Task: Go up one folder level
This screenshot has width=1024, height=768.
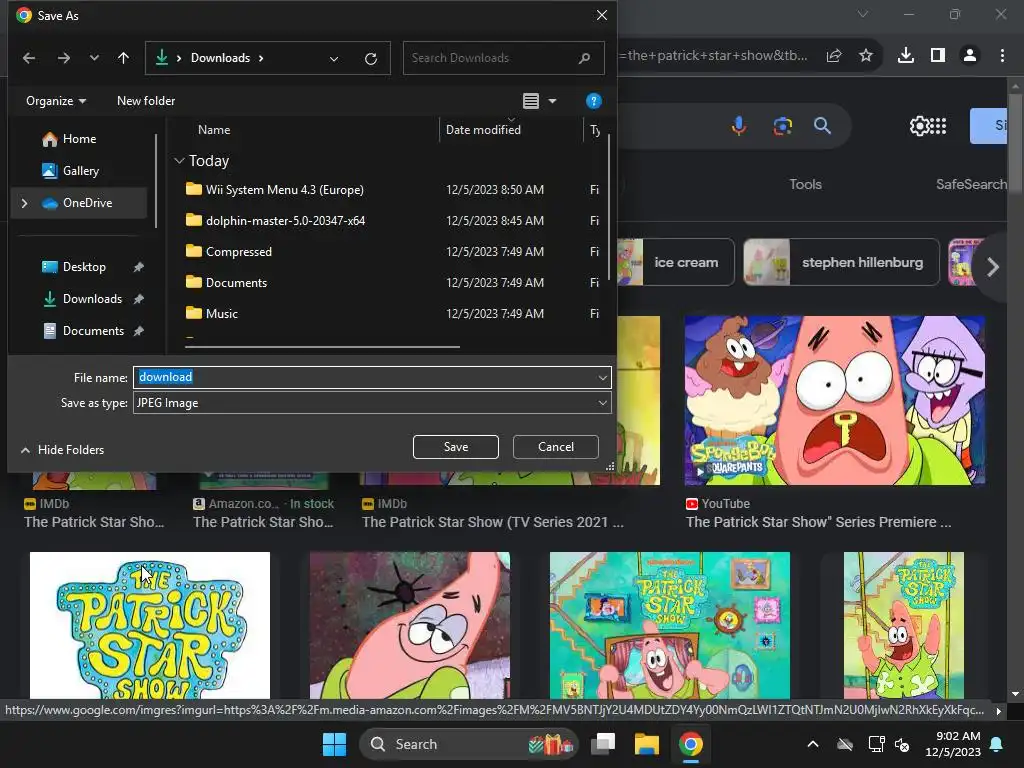Action: pyautogui.click(x=123, y=58)
